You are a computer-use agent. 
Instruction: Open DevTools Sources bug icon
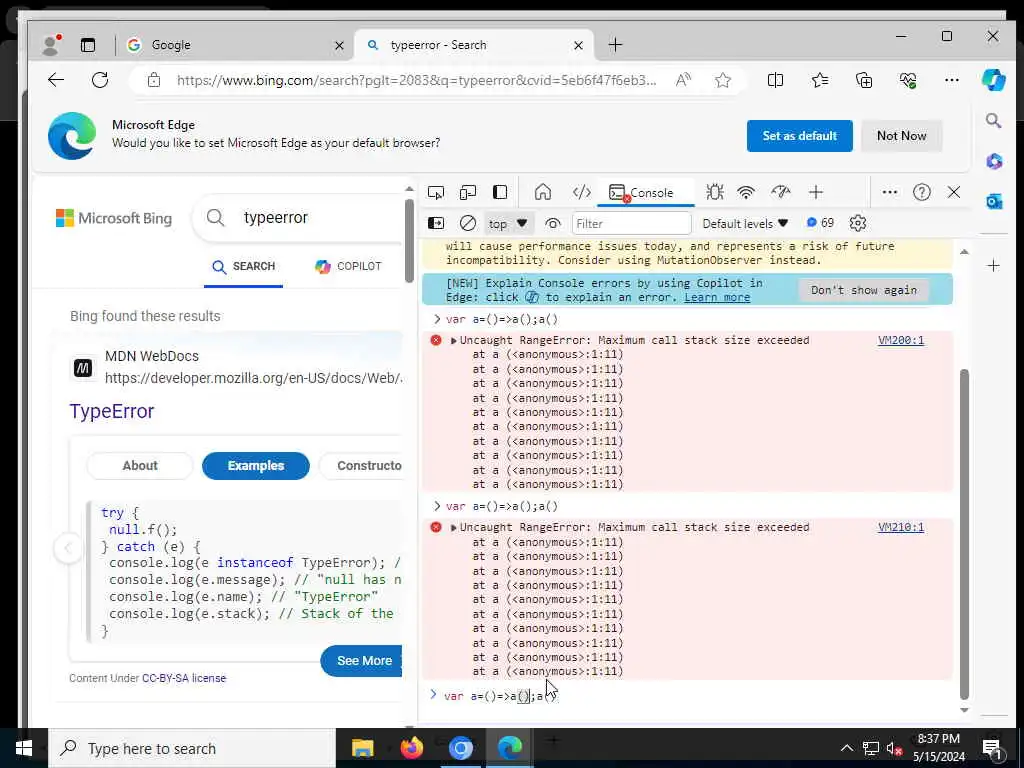coord(714,192)
